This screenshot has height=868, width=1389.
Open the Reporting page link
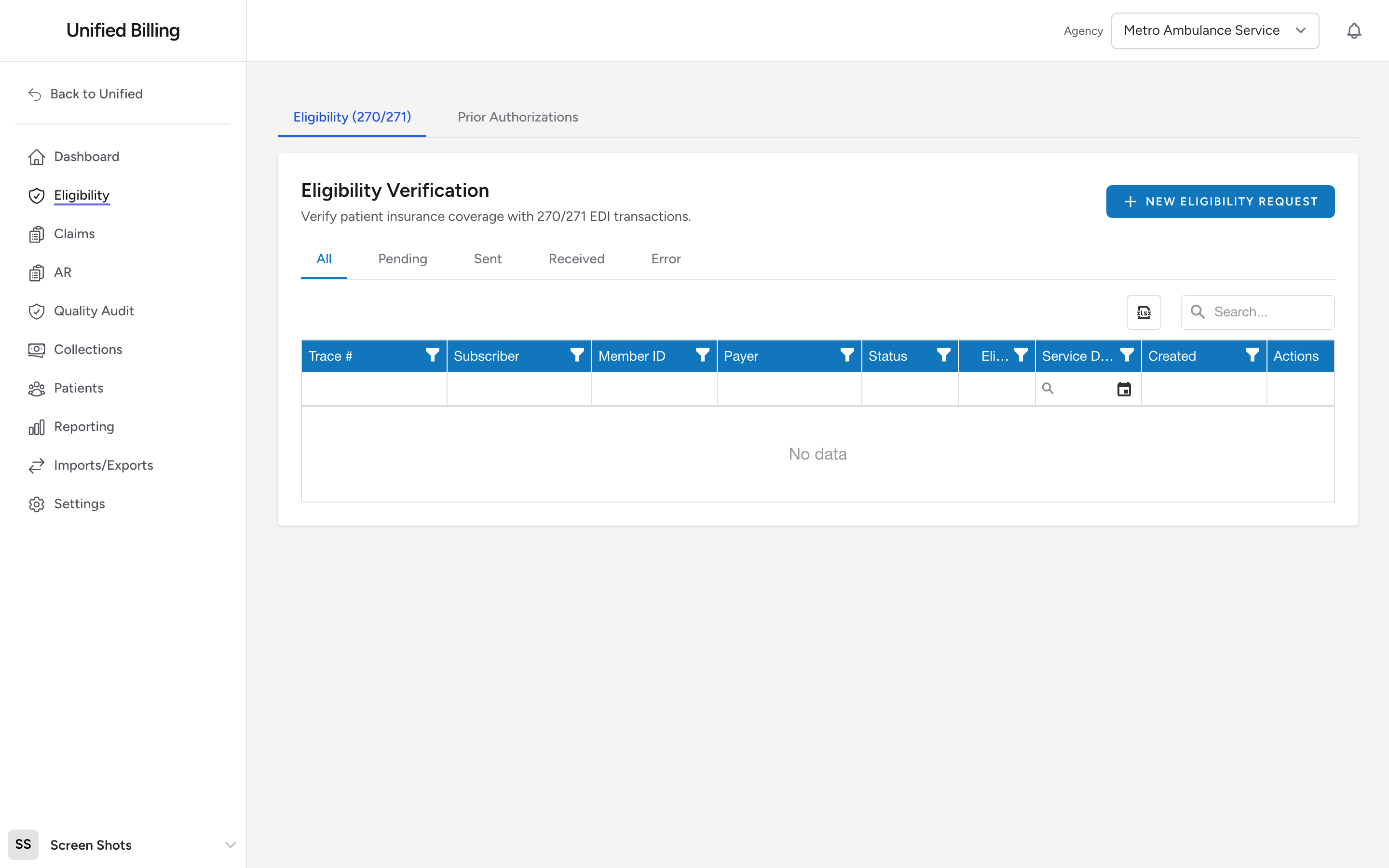click(84, 427)
